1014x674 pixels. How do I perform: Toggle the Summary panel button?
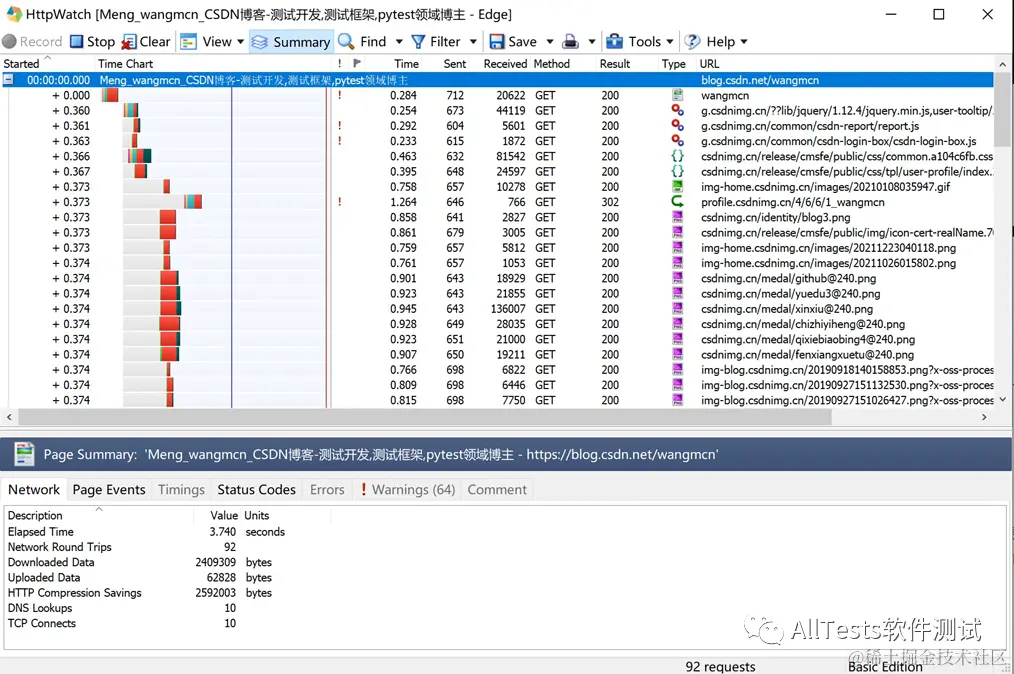coord(291,41)
